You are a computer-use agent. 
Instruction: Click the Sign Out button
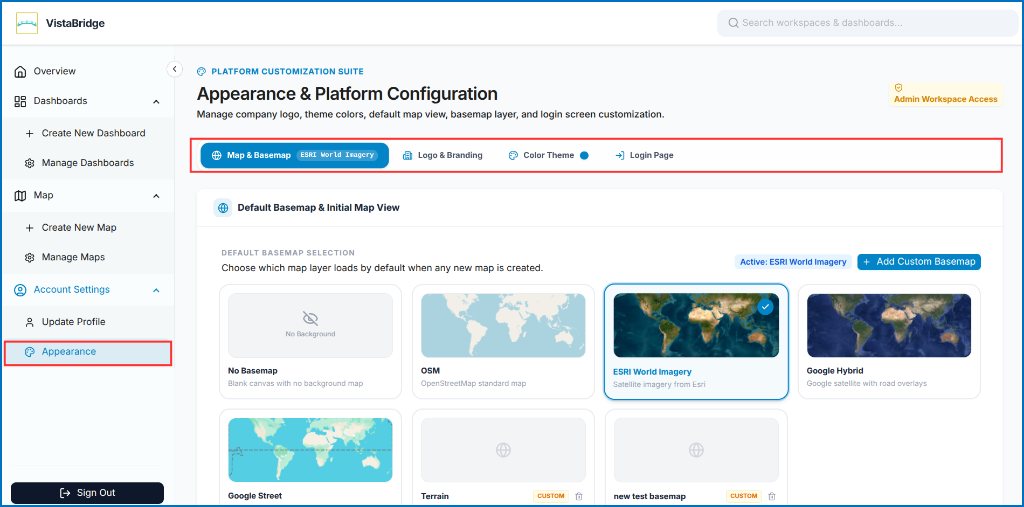88,493
